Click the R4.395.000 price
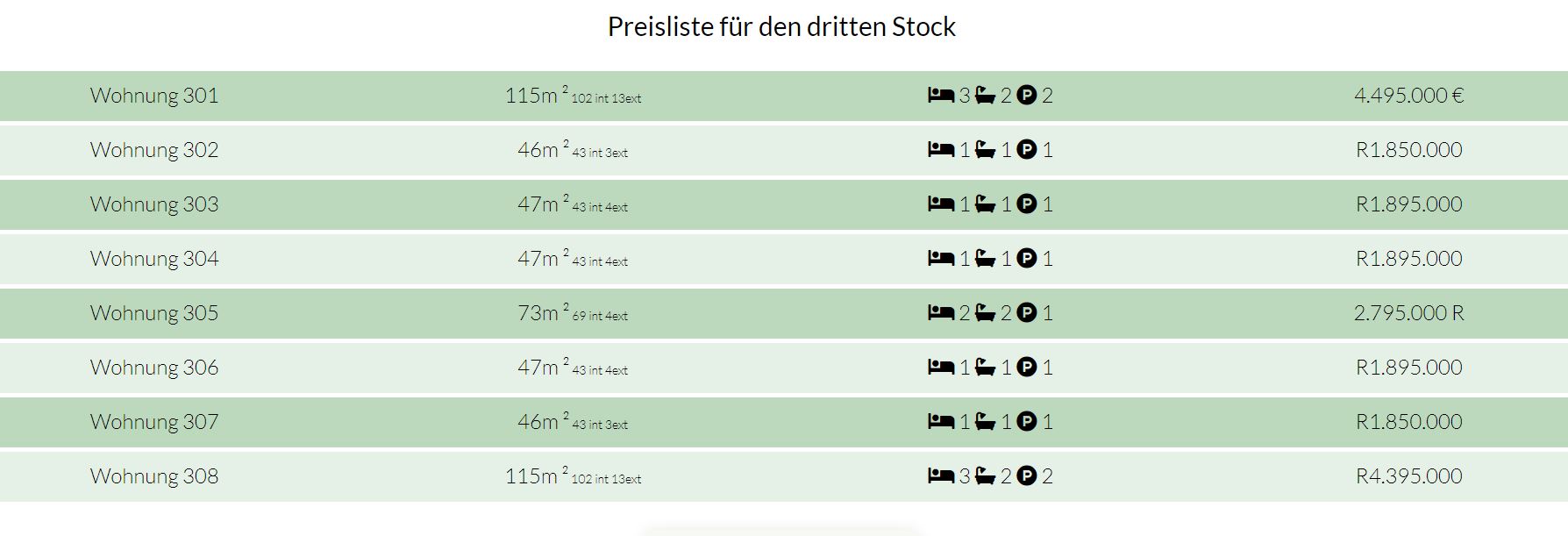This screenshot has height=536, width=1568. point(1409,475)
